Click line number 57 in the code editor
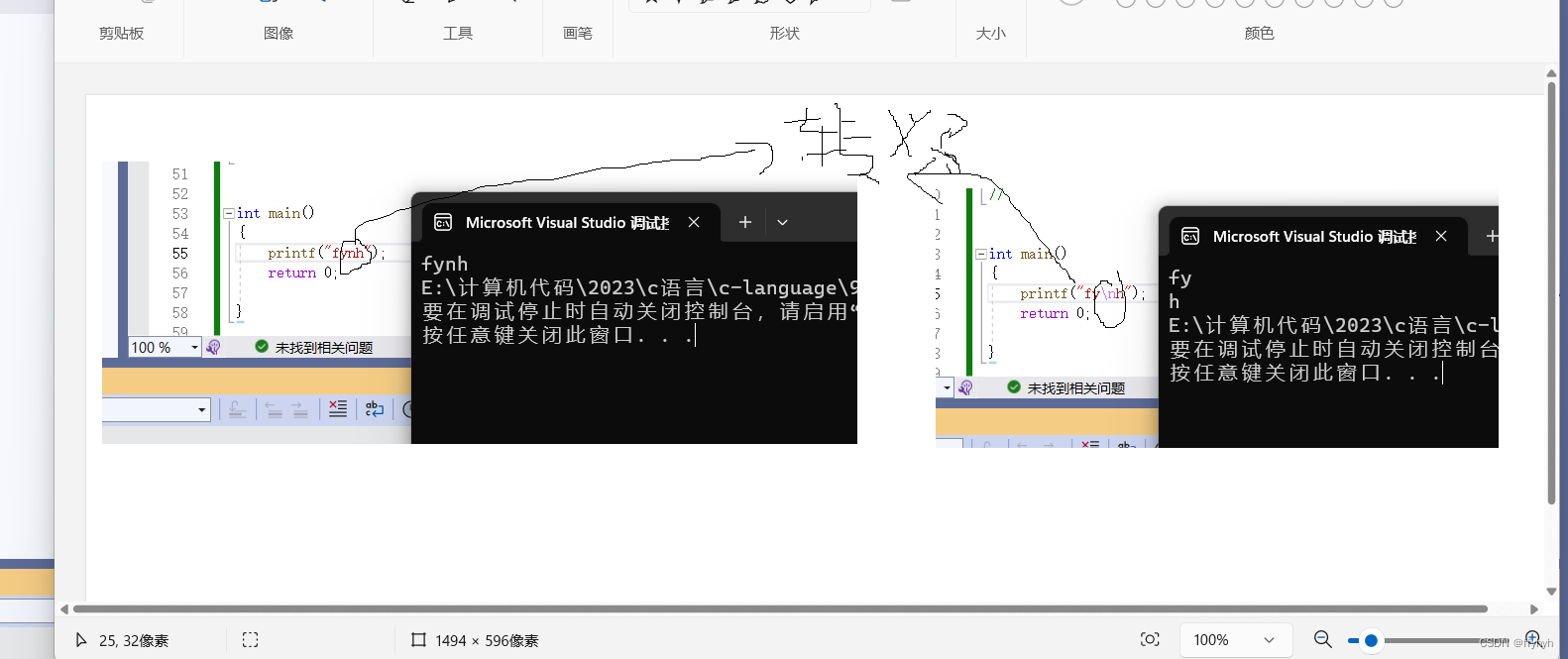 tap(179, 292)
